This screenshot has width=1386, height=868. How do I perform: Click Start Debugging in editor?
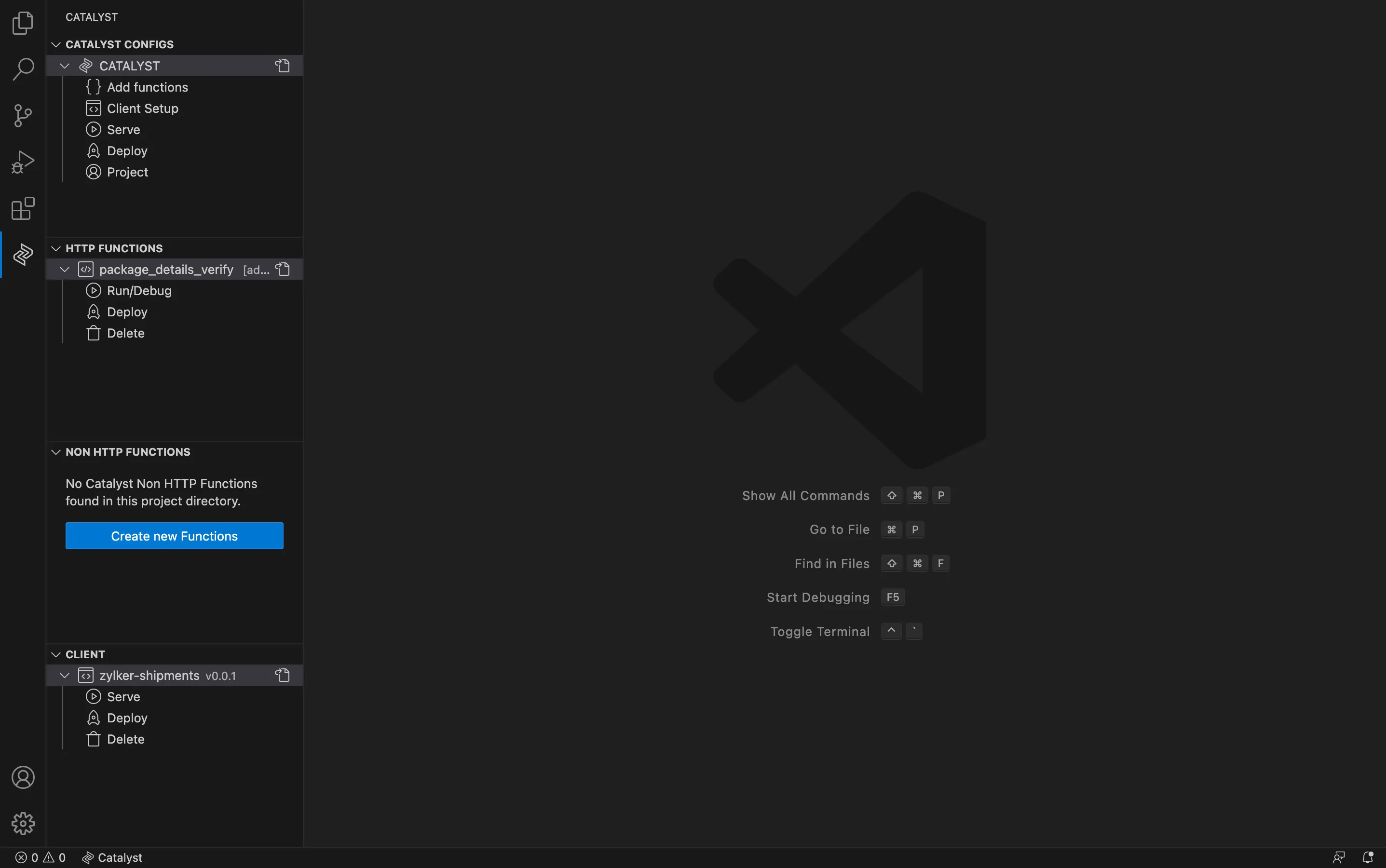[x=818, y=597]
